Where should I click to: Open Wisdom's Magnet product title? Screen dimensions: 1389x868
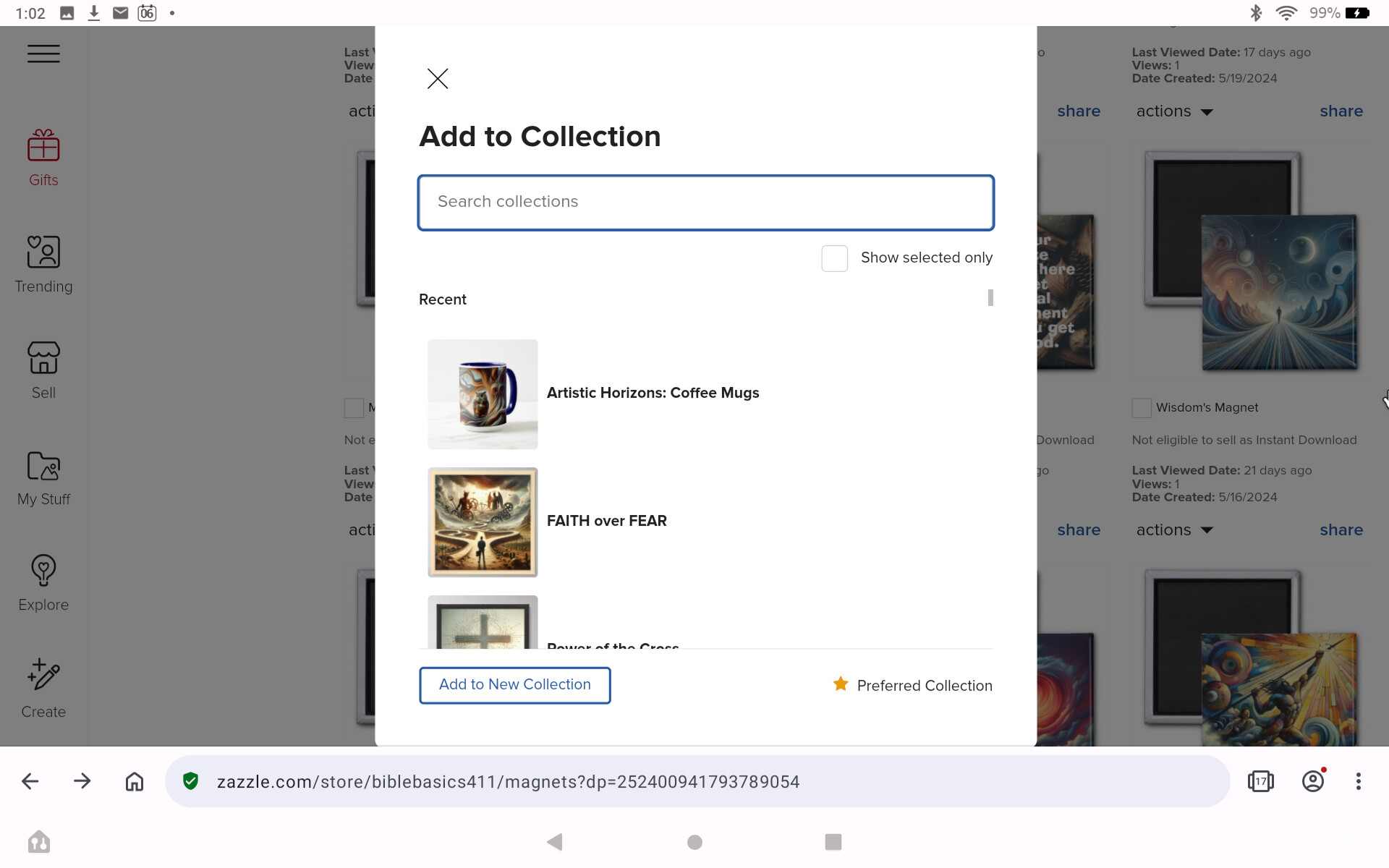1207,408
